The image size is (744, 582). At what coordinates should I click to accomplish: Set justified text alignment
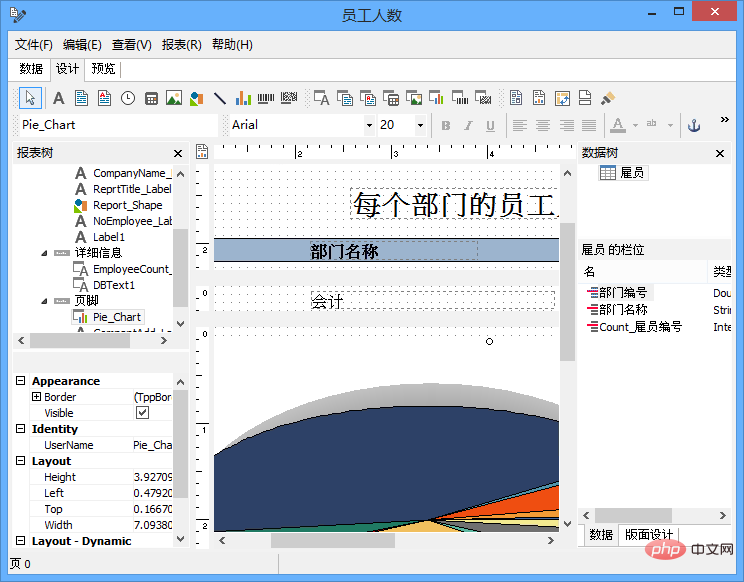pyautogui.click(x=589, y=125)
